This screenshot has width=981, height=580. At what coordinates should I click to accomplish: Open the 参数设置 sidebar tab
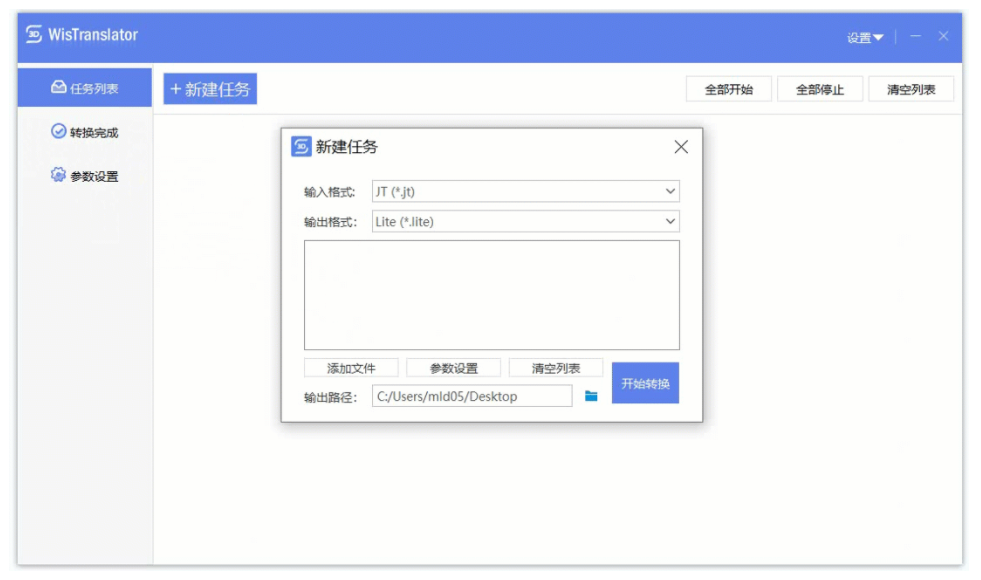click(84, 176)
